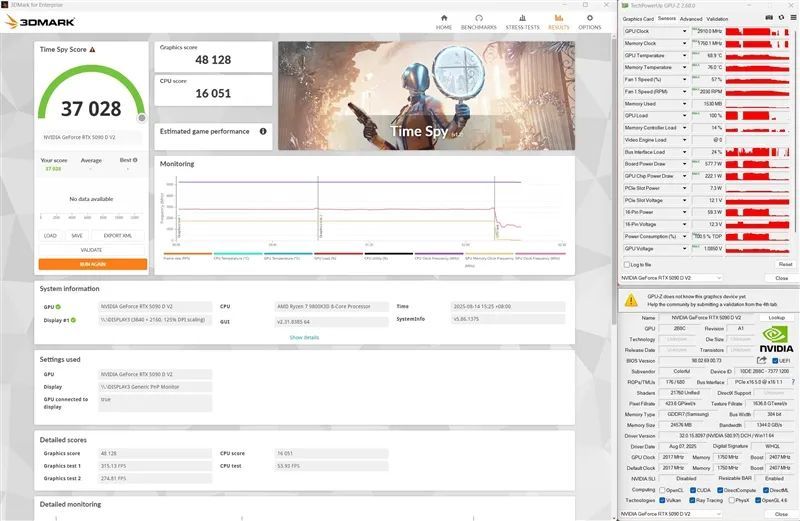
Task: Toggle the CUDA checkbox
Action: point(692,490)
